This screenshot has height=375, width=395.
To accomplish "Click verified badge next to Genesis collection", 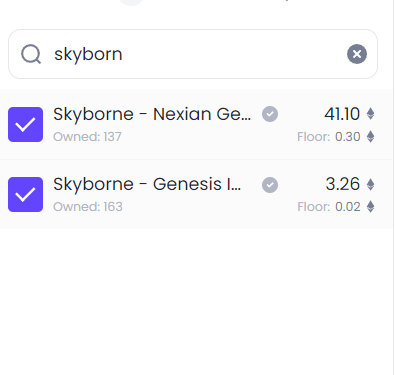I will (270, 185).
